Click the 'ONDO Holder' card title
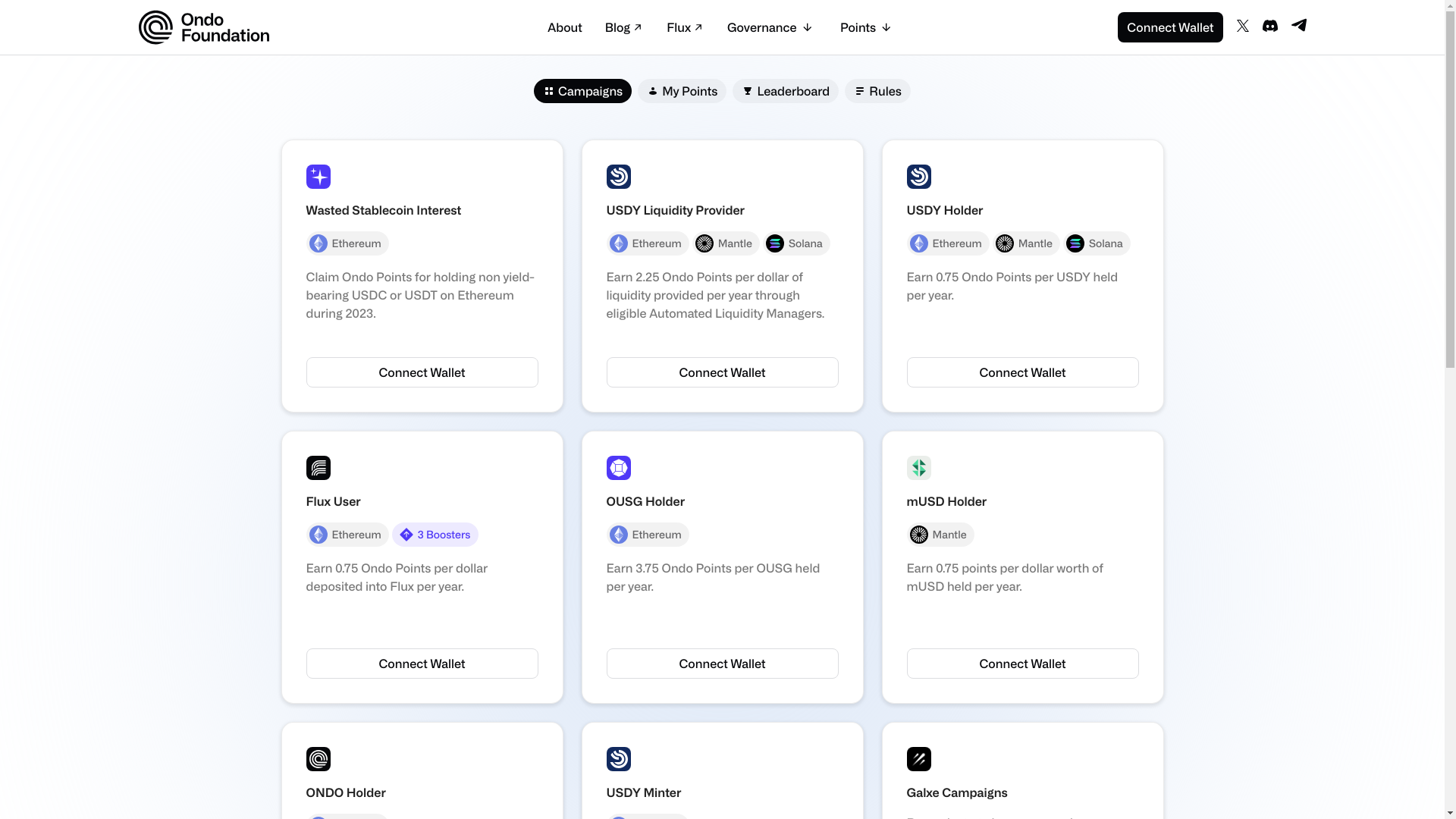The width and height of the screenshot is (1456, 819). (x=346, y=792)
